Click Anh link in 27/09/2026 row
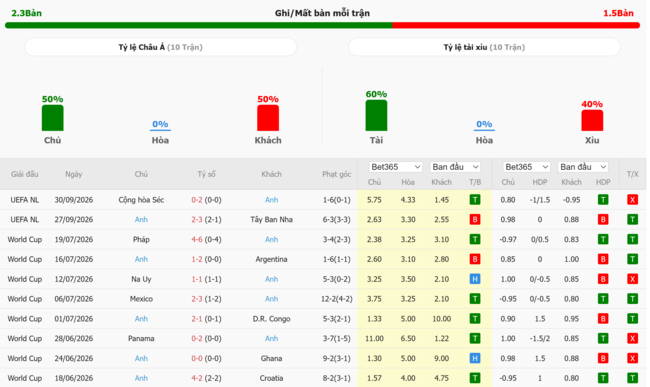Screen dimensions: 650x387 click(x=141, y=220)
